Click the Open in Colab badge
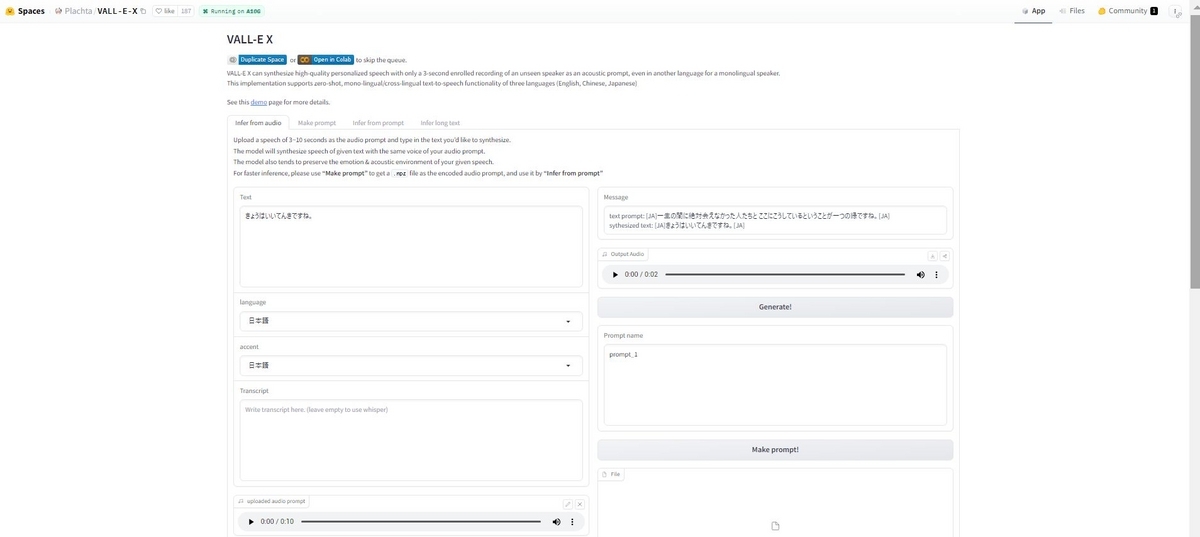The width and height of the screenshot is (1200, 537). click(326, 60)
